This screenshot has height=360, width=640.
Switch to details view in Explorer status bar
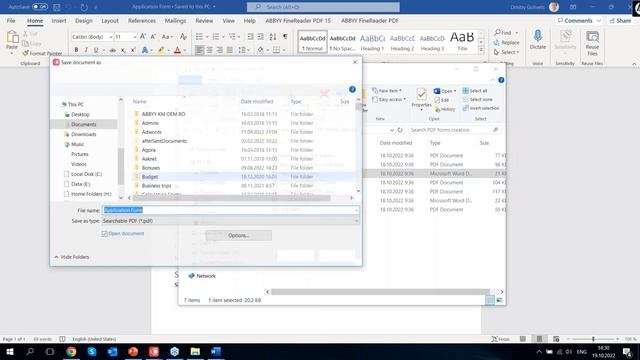tap(490, 300)
